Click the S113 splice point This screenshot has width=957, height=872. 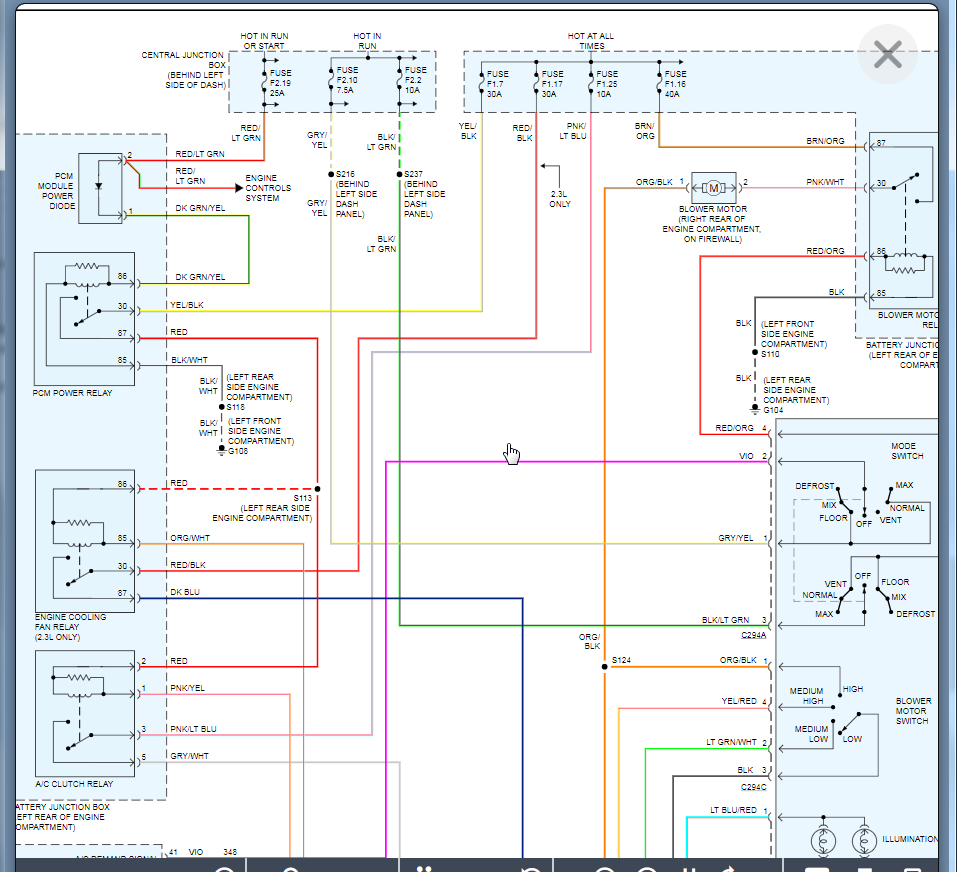pyautogui.click(x=318, y=488)
